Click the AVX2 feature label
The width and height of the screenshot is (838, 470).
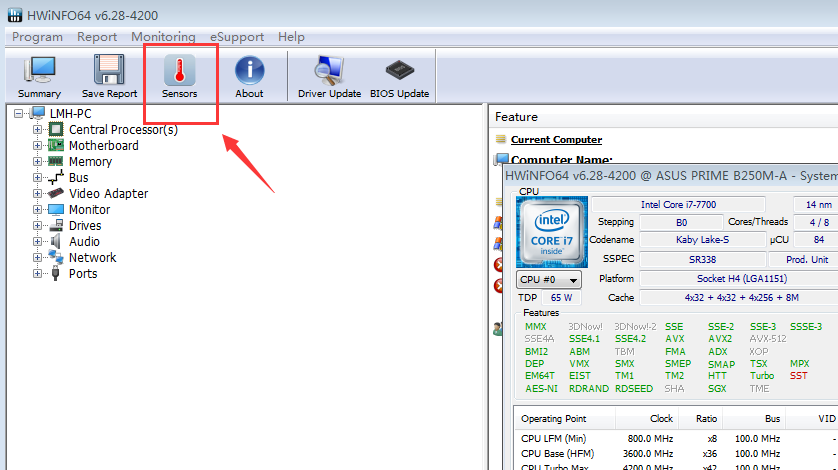720,338
